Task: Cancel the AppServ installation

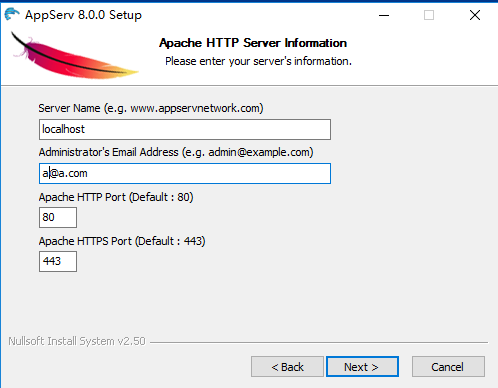Action: (448, 367)
